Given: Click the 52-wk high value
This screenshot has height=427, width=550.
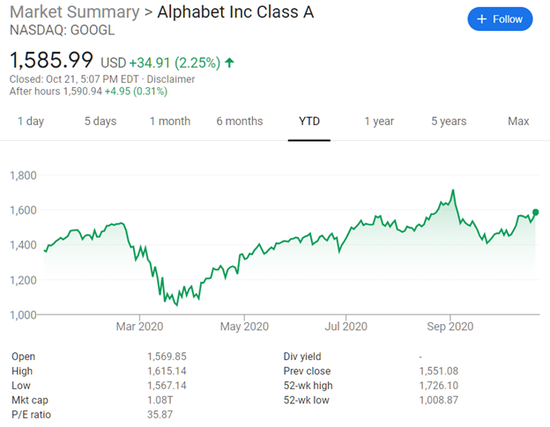Looking at the screenshot, I should pos(439,386).
